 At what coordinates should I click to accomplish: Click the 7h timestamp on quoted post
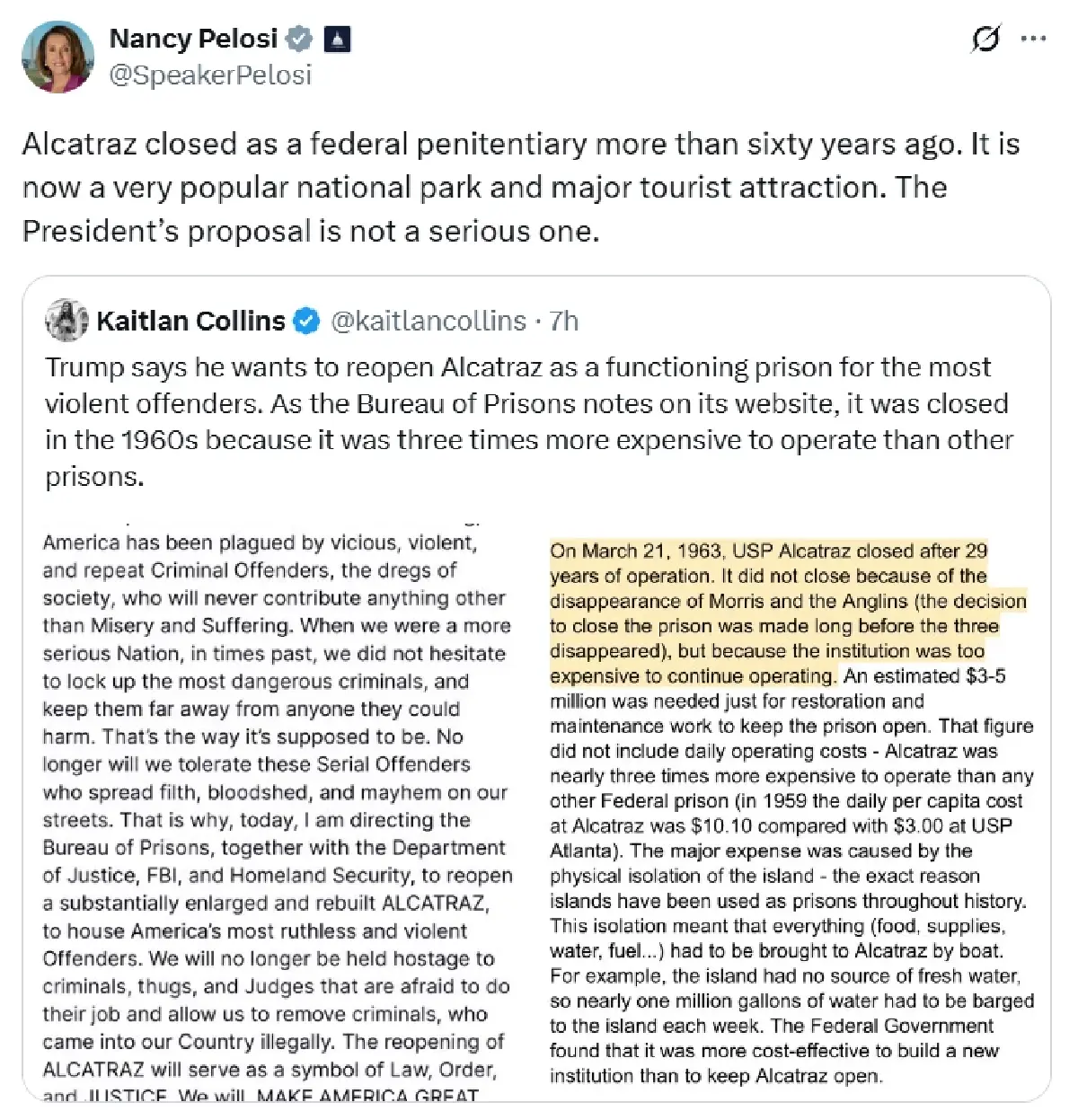[x=564, y=321]
